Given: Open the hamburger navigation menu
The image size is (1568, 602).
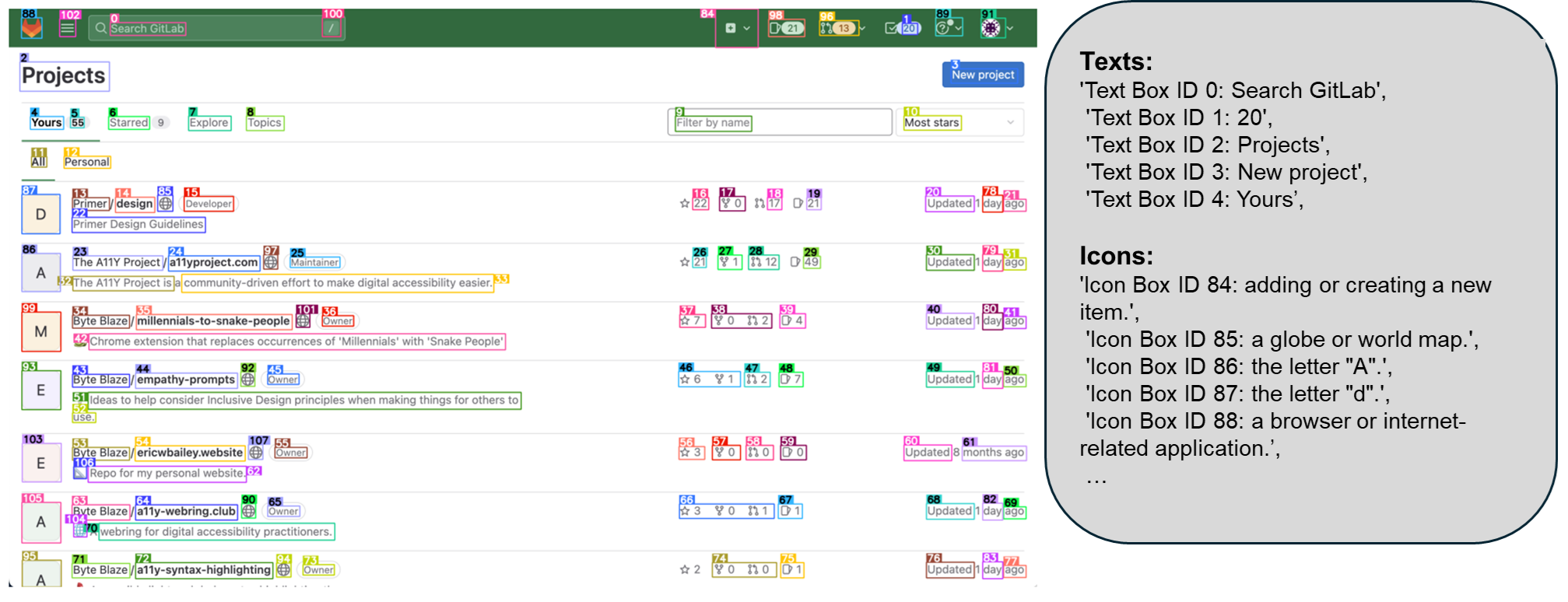Looking at the screenshot, I should click(68, 29).
